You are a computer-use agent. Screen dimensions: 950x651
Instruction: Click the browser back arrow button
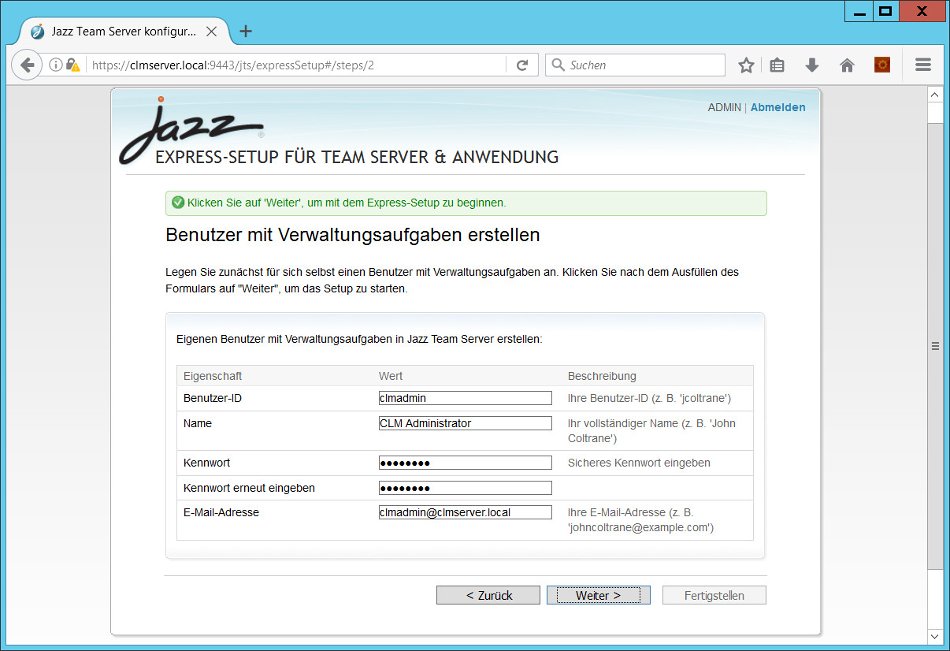pos(27,65)
